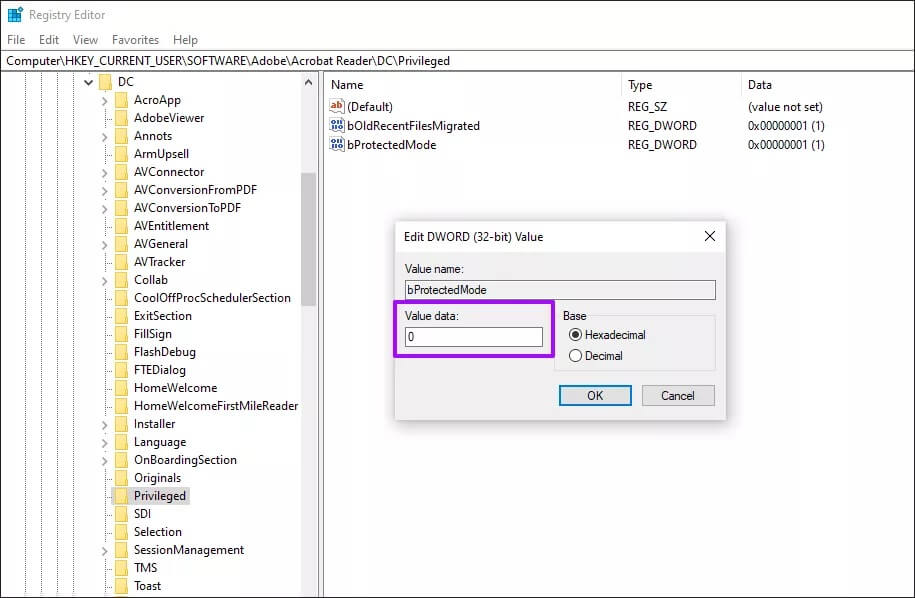Select the OnBoardingSection tree key
The height and width of the screenshot is (598, 915).
186,460
